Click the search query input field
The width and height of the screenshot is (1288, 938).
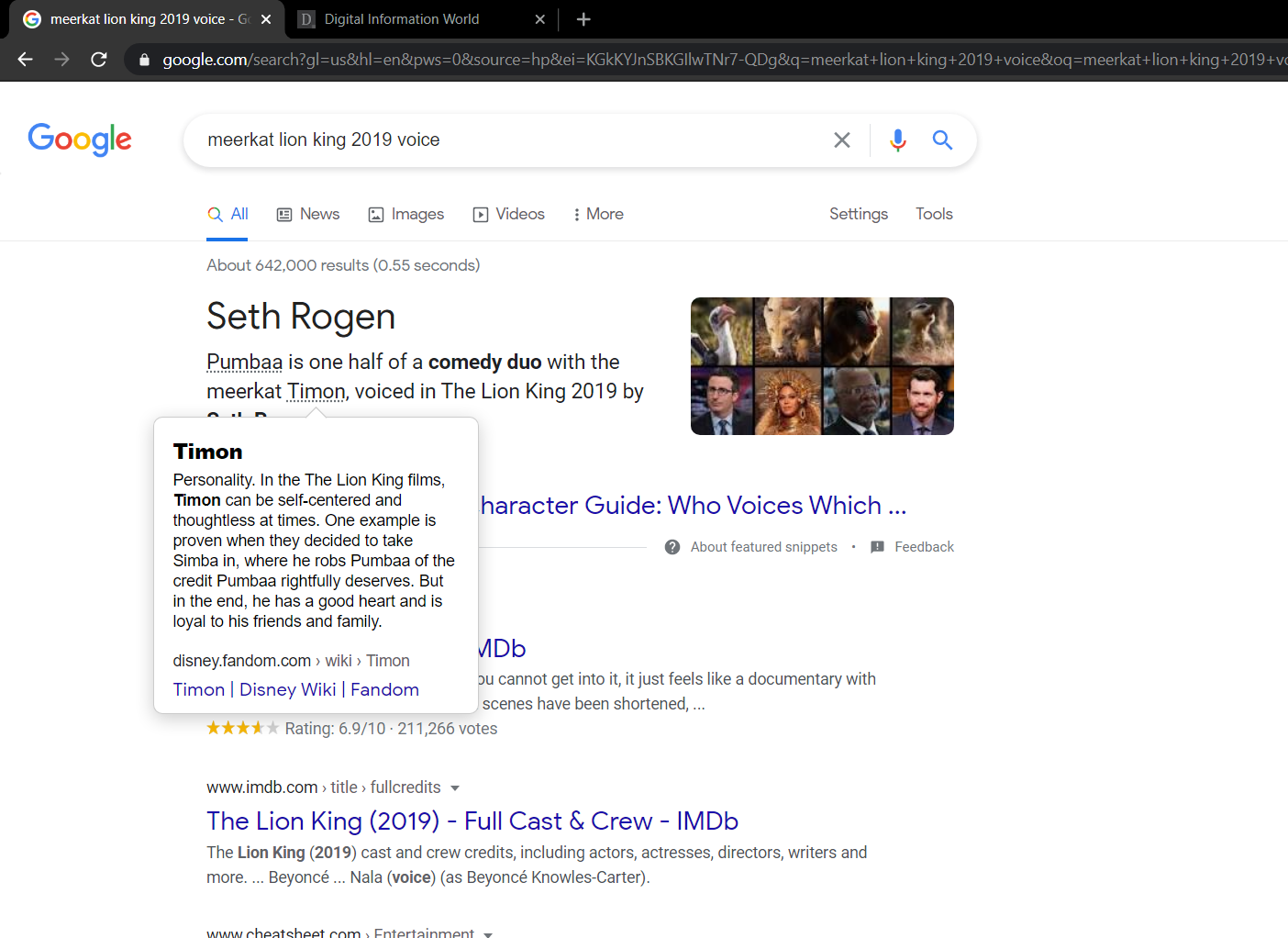(514, 140)
